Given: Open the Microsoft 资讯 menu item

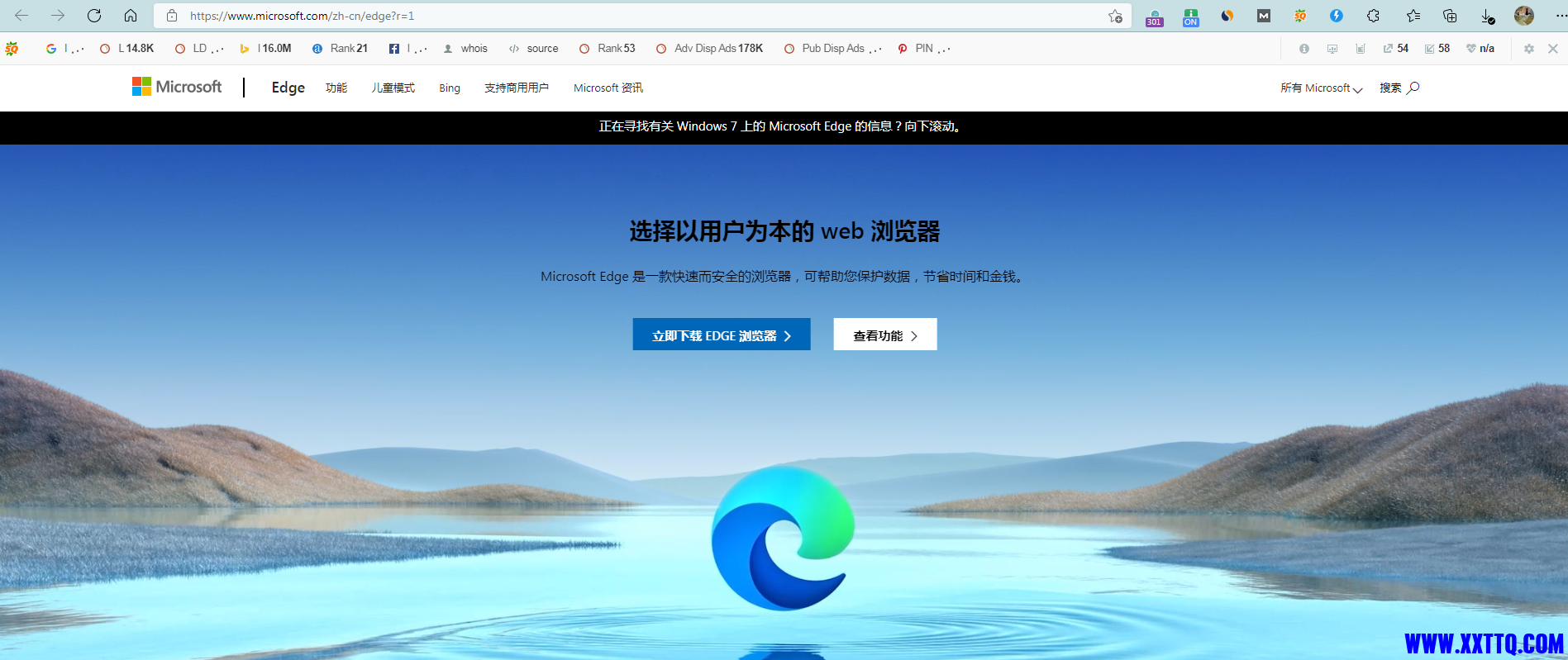Looking at the screenshot, I should pos(608,88).
